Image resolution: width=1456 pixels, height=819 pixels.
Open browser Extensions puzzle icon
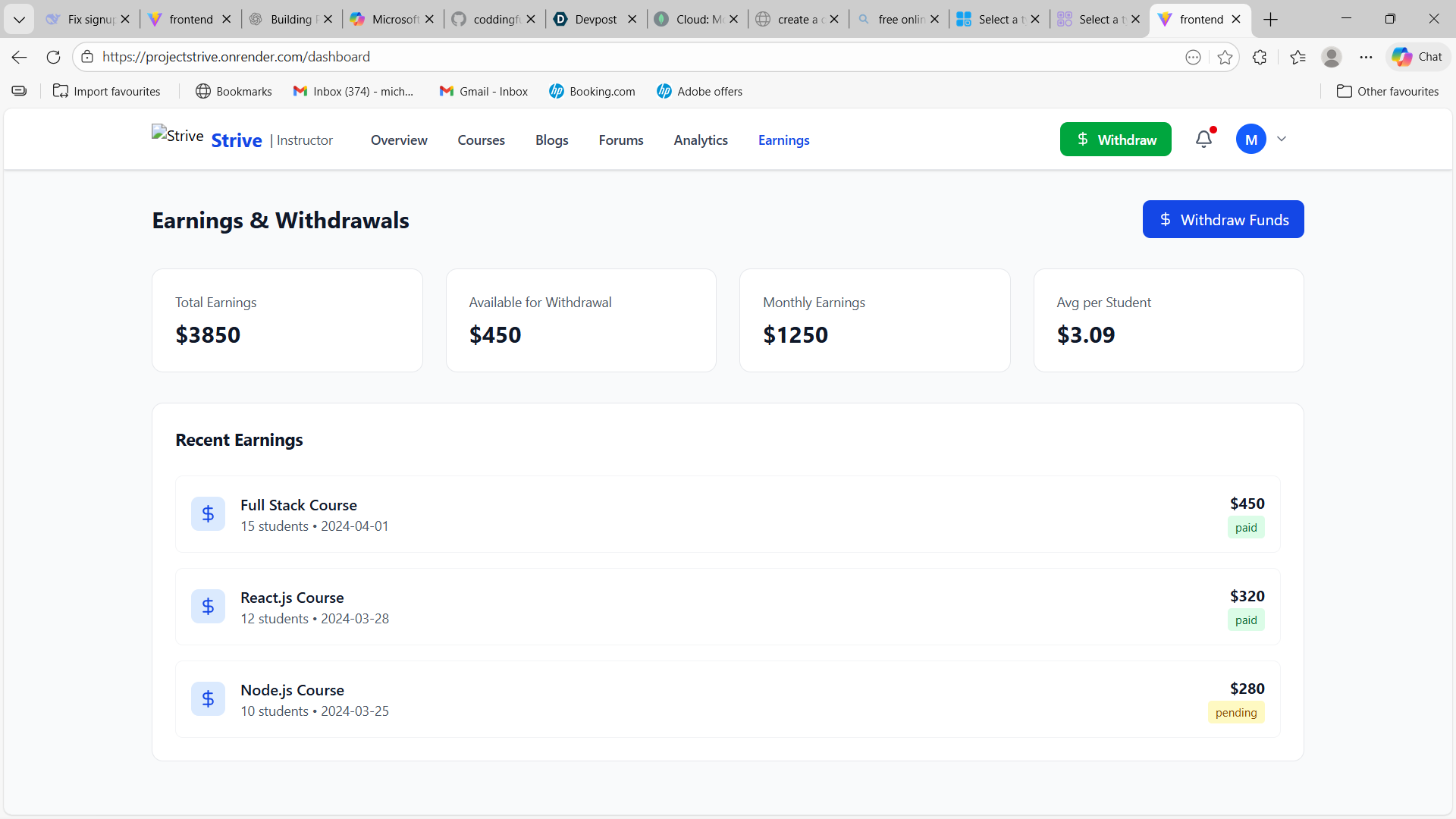[x=1260, y=57]
